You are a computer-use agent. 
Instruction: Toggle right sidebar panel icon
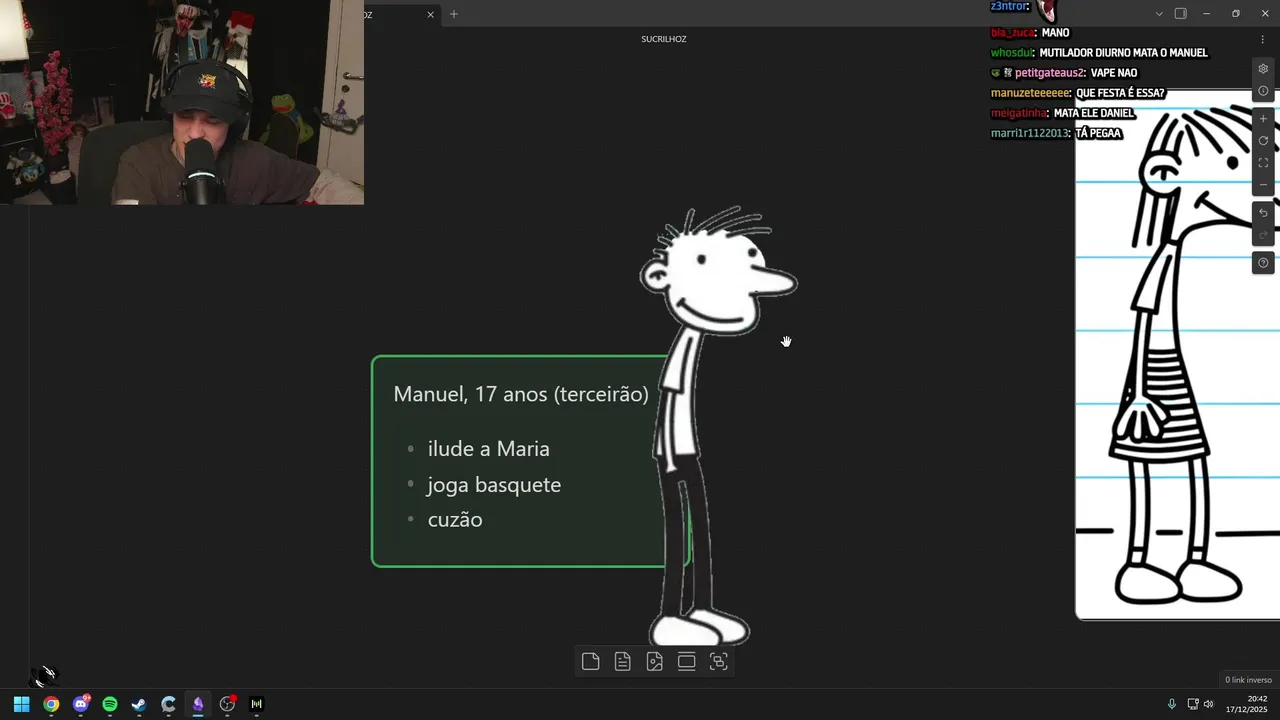(1180, 14)
